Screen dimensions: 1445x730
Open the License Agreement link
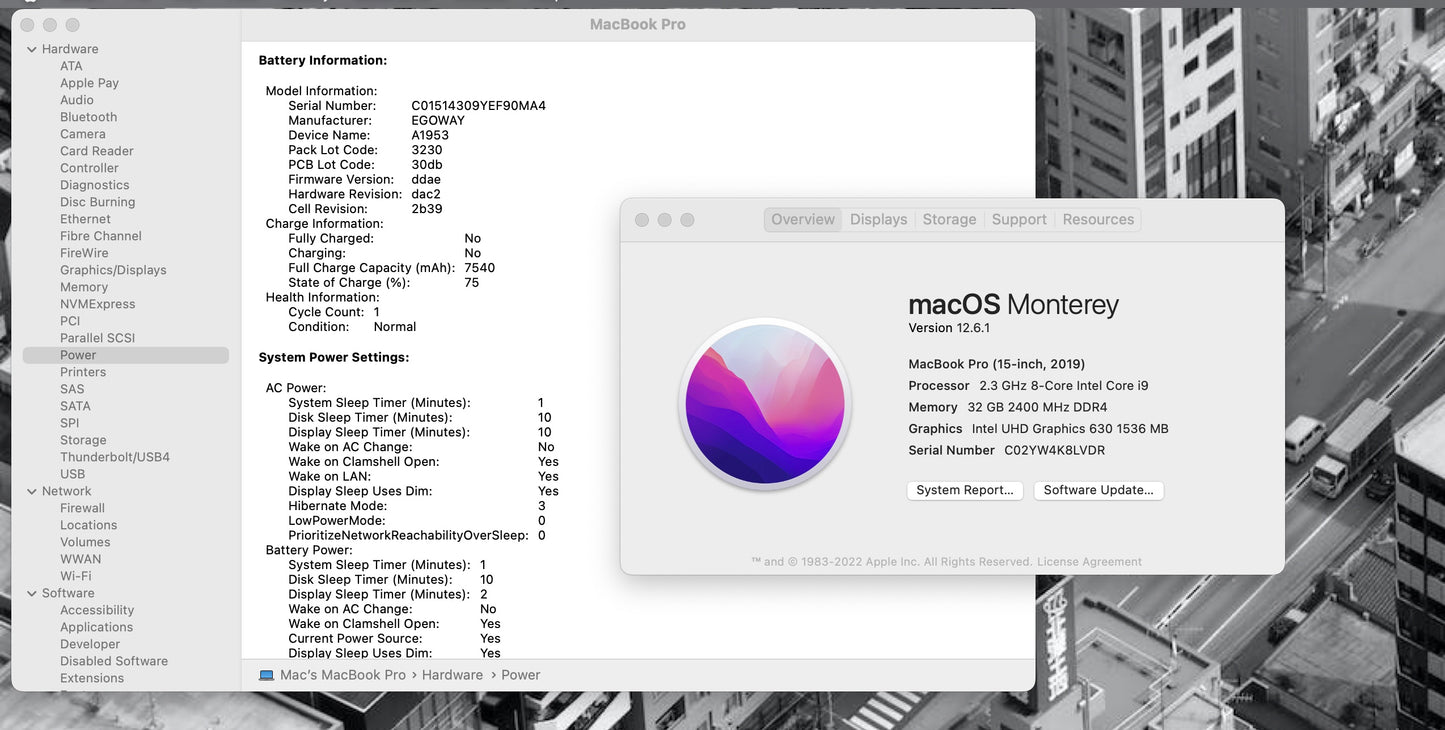click(x=1089, y=562)
